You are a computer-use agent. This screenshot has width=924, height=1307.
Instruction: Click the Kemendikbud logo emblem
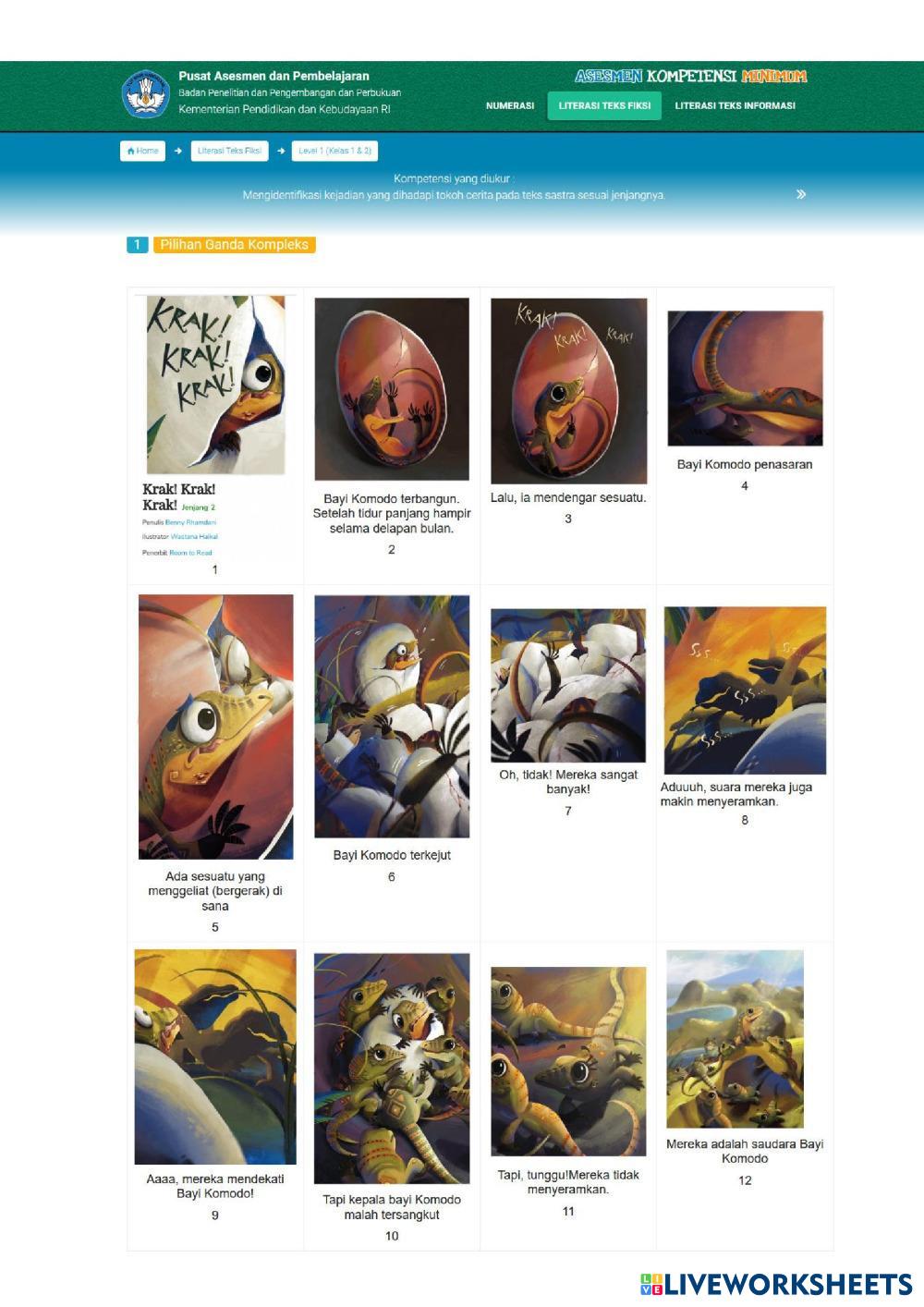[146, 94]
